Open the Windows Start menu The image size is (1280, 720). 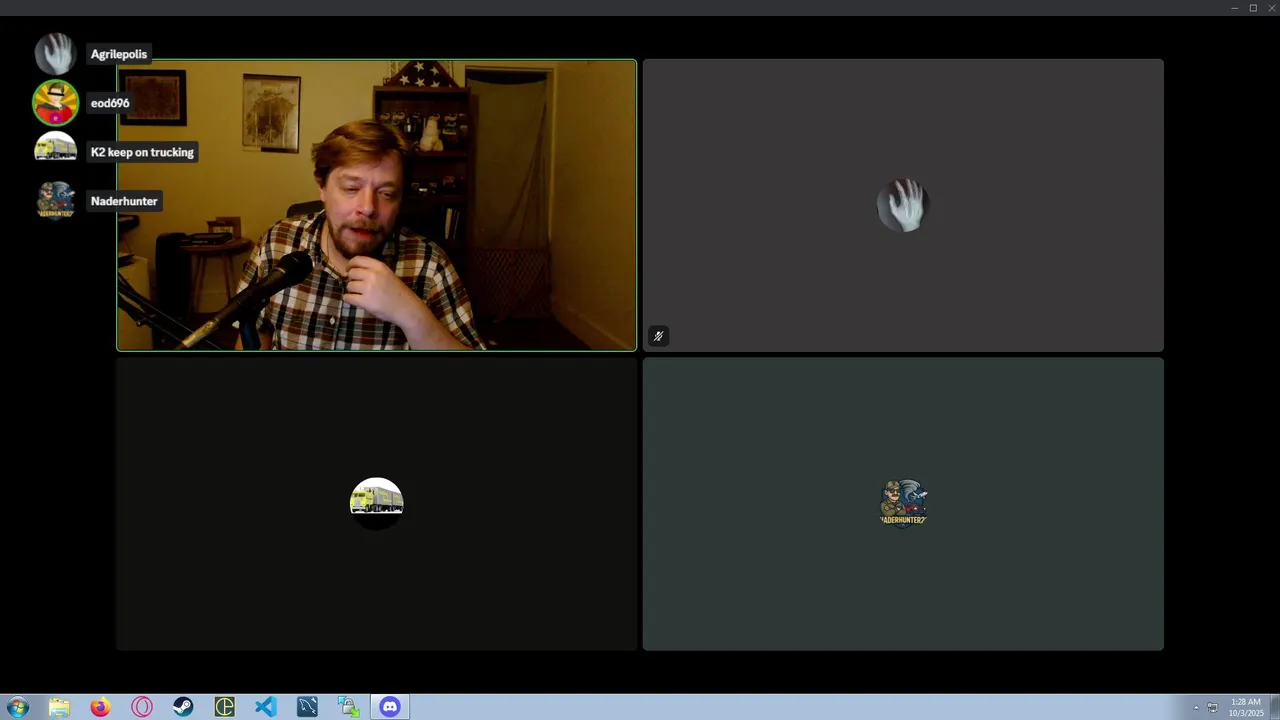18,707
